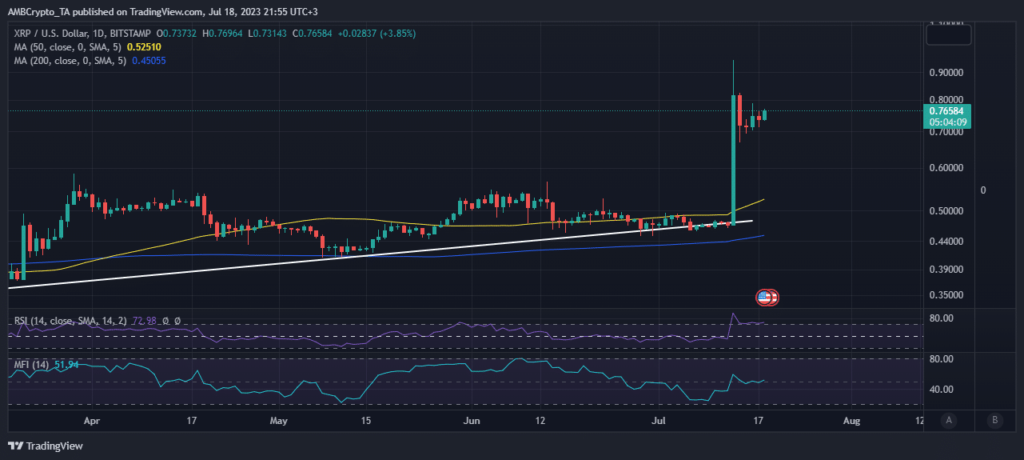
Task: Click the Aug label on the time axis
Action: click(x=851, y=422)
